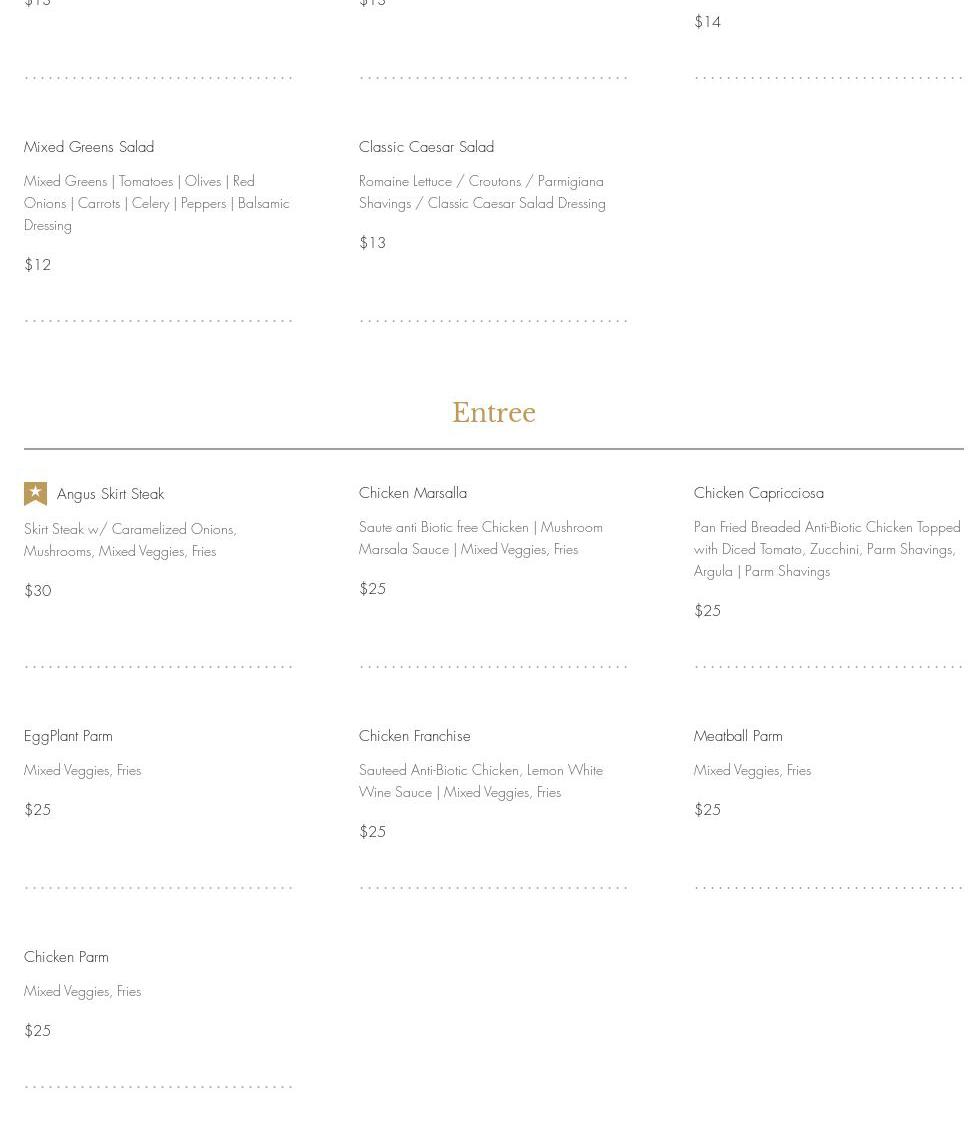
Task: Click the Classic Caesar Salad $13 price
Action: 372,243
